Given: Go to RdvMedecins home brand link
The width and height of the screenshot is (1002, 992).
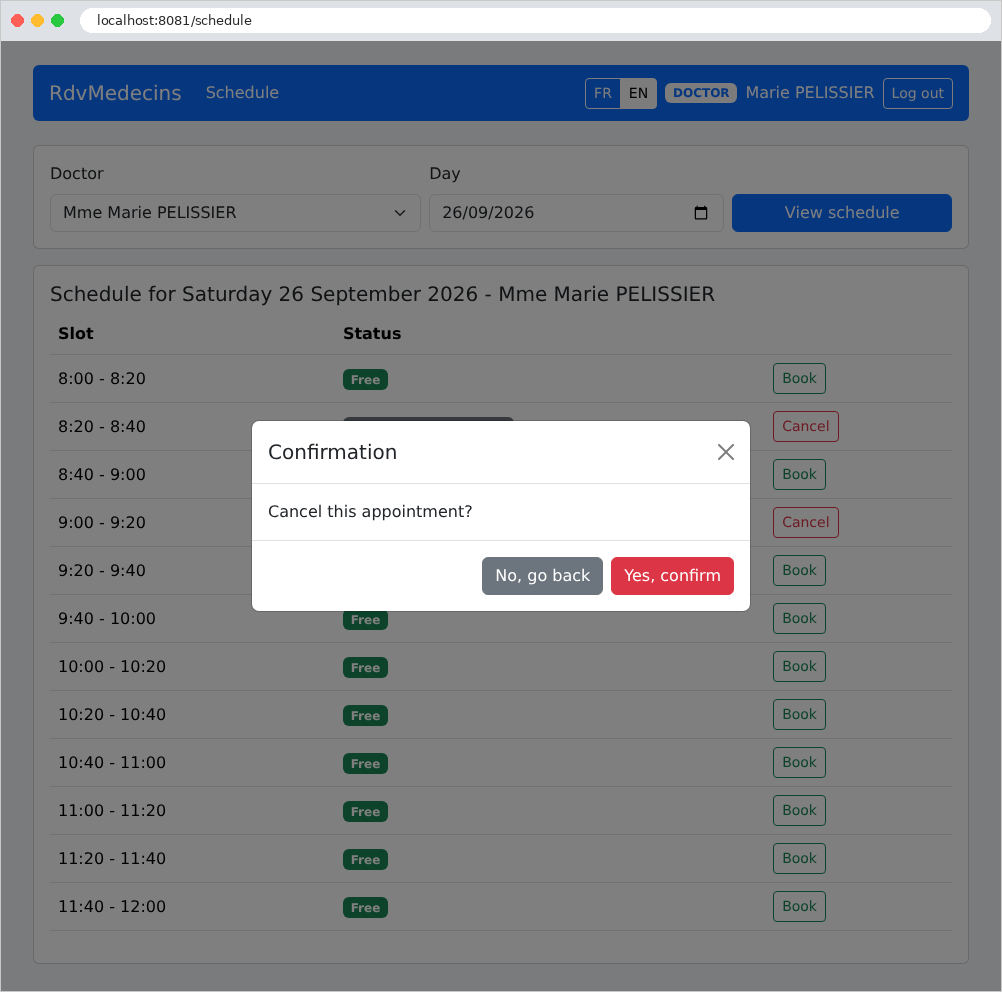Looking at the screenshot, I should tap(116, 93).
